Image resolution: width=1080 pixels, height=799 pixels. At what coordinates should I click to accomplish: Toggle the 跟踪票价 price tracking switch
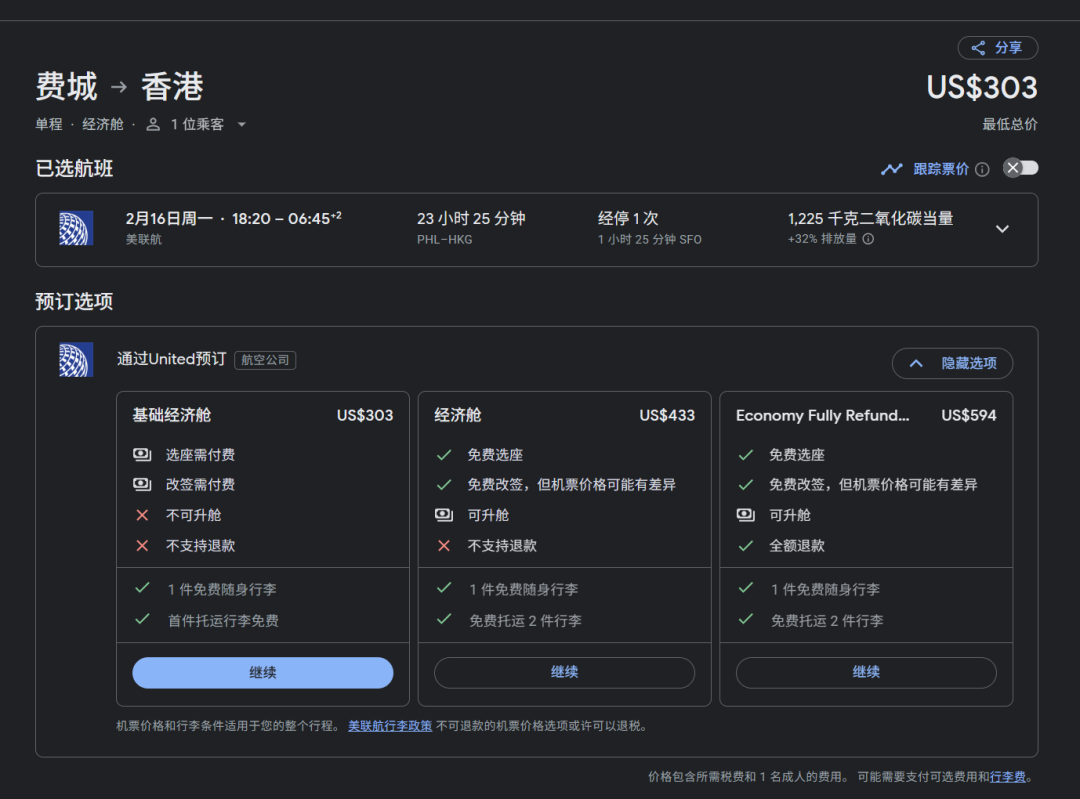click(x=1020, y=168)
